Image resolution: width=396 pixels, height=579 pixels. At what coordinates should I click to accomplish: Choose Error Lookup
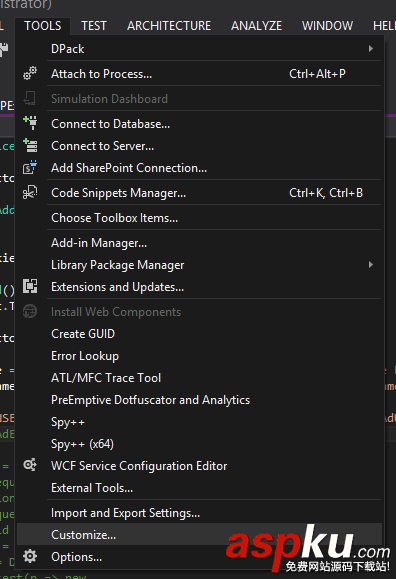[x=199, y=356]
